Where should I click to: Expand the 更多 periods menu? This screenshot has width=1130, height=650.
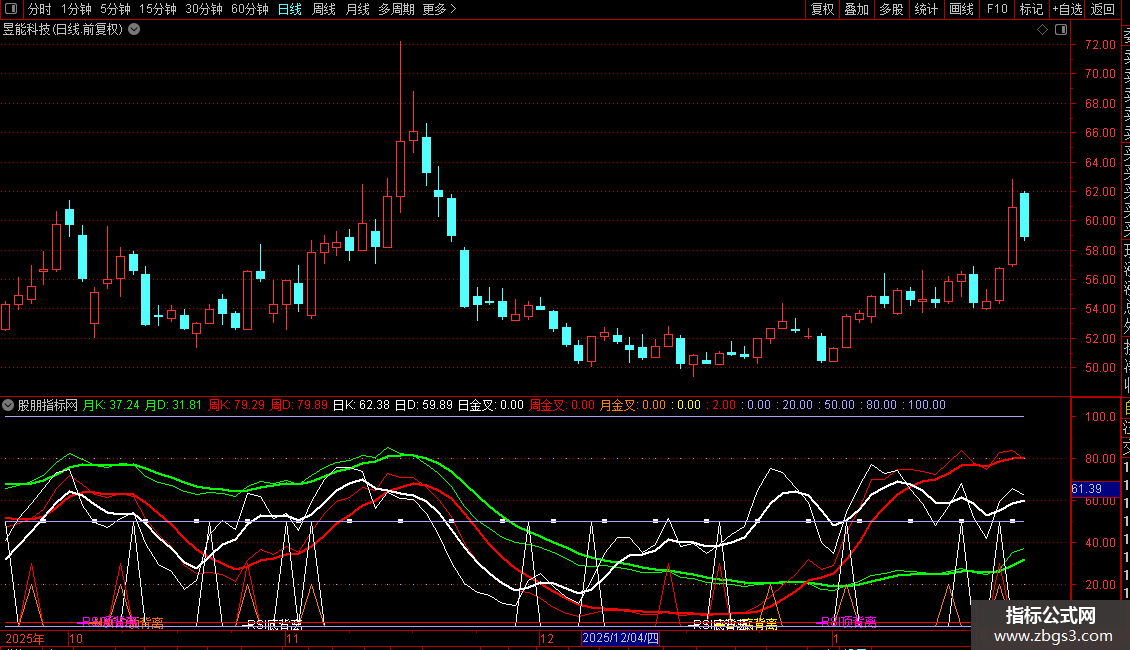click(x=439, y=9)
